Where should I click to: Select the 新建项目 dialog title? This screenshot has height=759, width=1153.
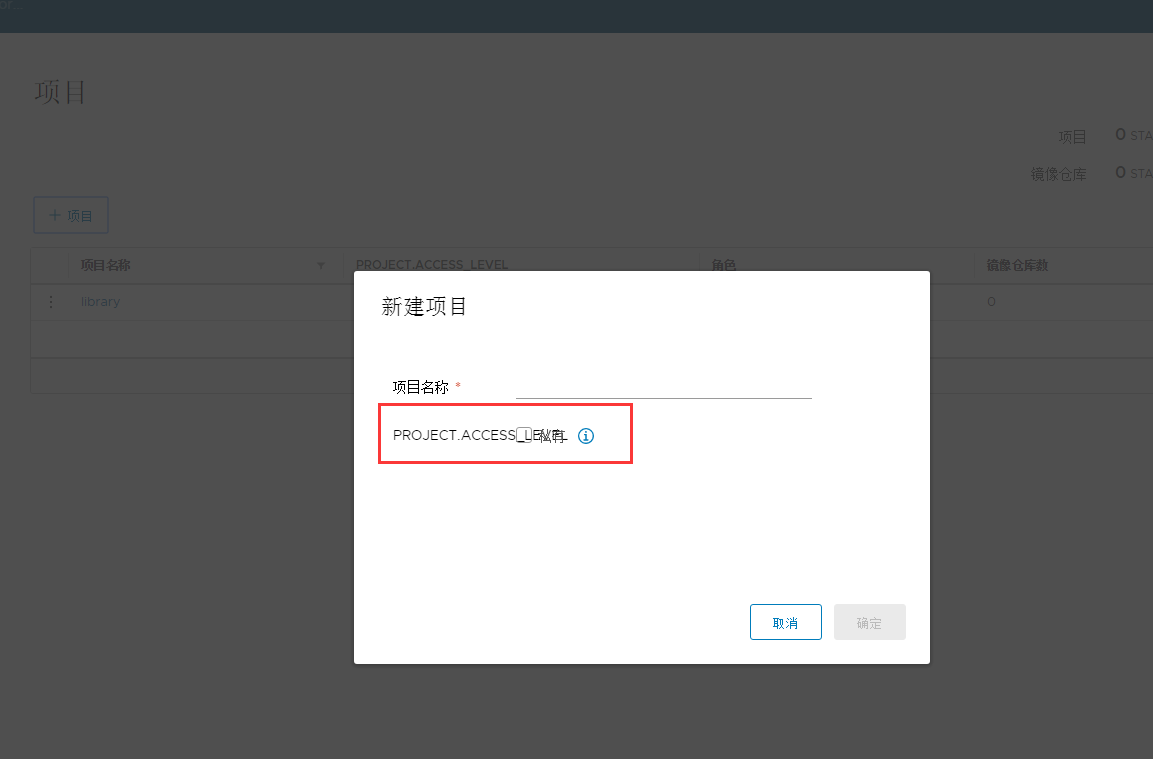coord(424,306)
